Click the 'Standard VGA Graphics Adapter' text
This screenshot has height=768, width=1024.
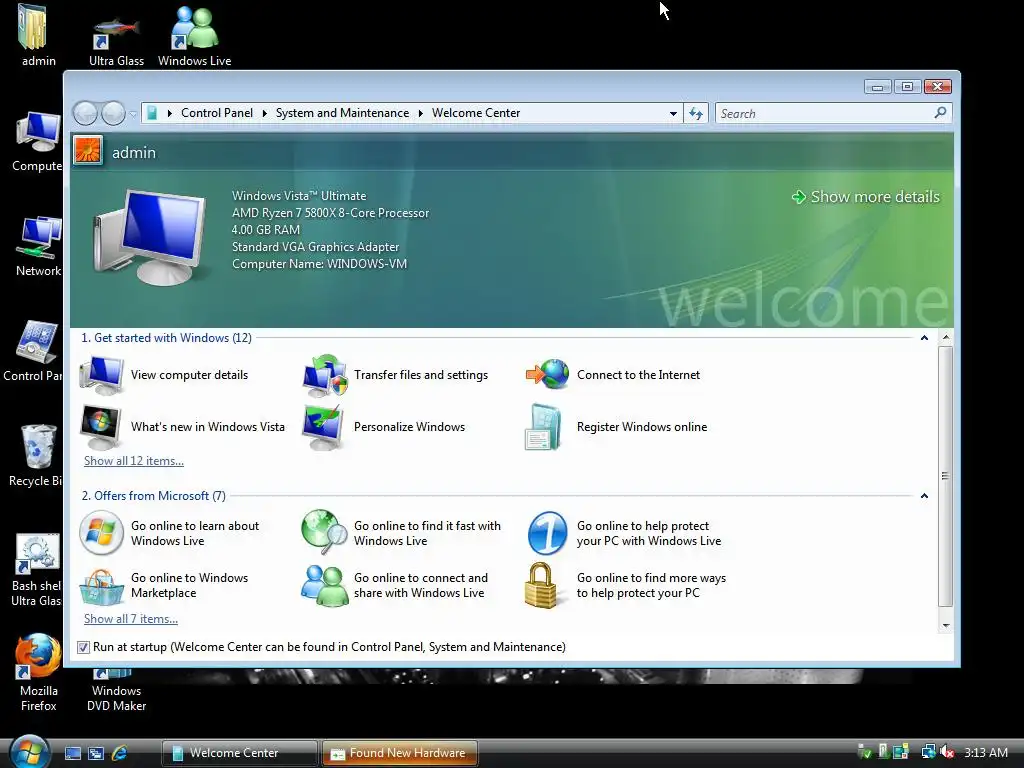point(315,247)
